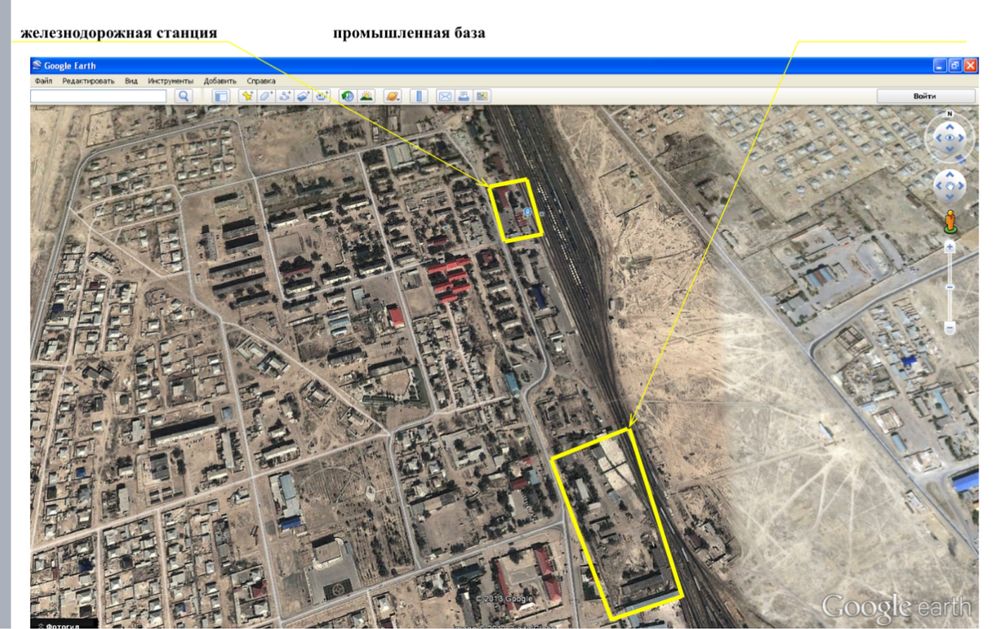Open the Справка menu
Screen dimensions: 1000x629
pyautogui.click(x=261, y=81)
